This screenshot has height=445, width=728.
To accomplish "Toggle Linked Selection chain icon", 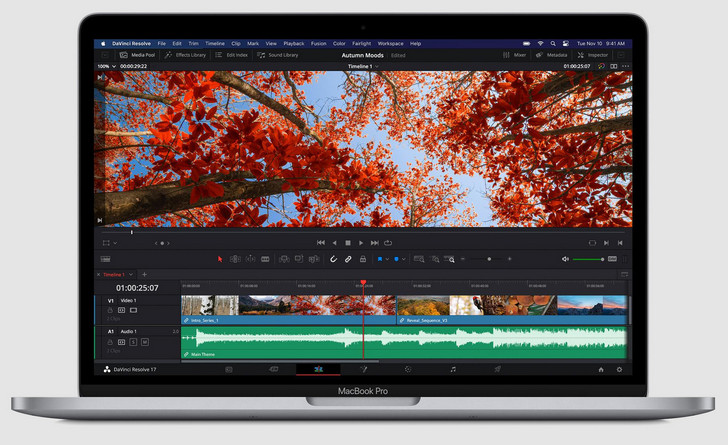I will (348, 259).
